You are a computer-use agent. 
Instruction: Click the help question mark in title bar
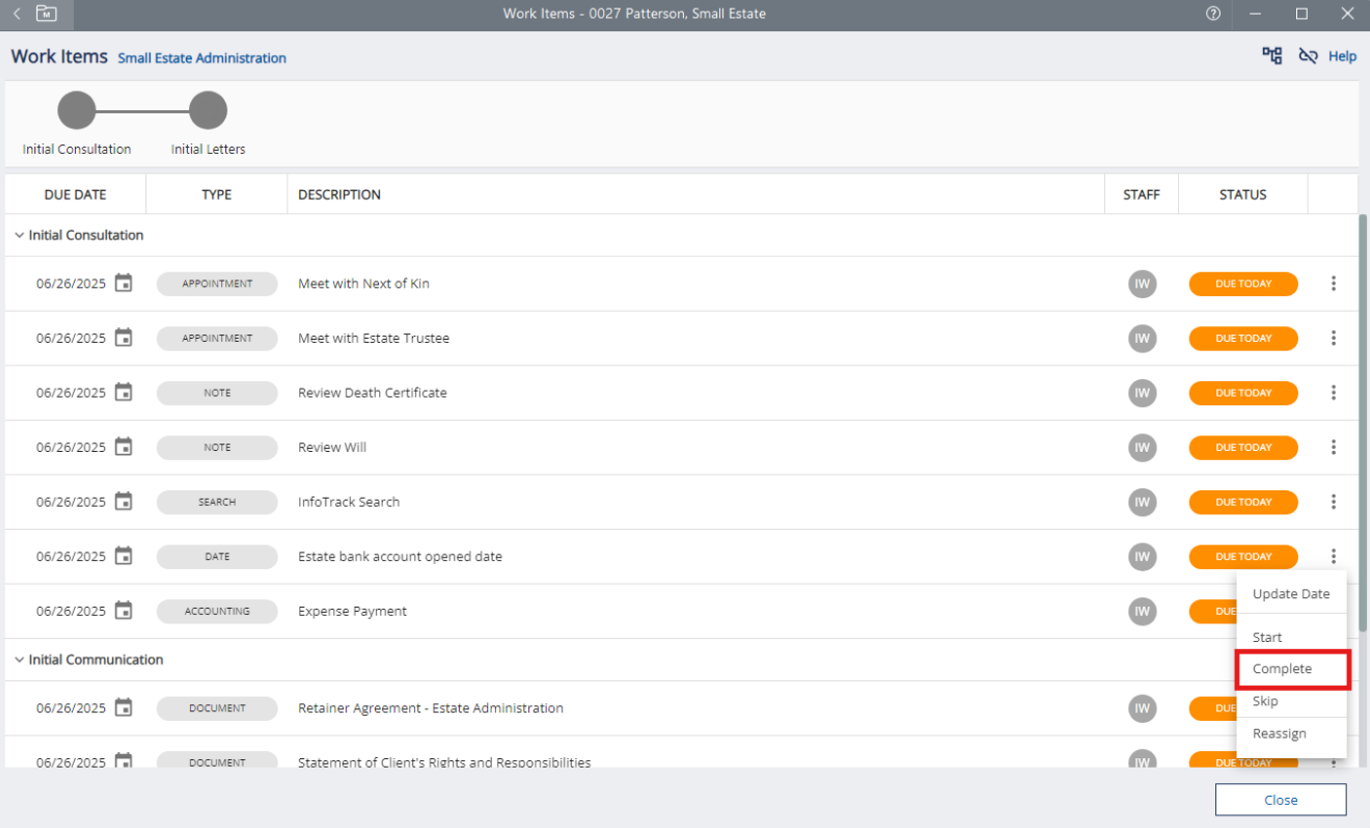coord(1213,14)
